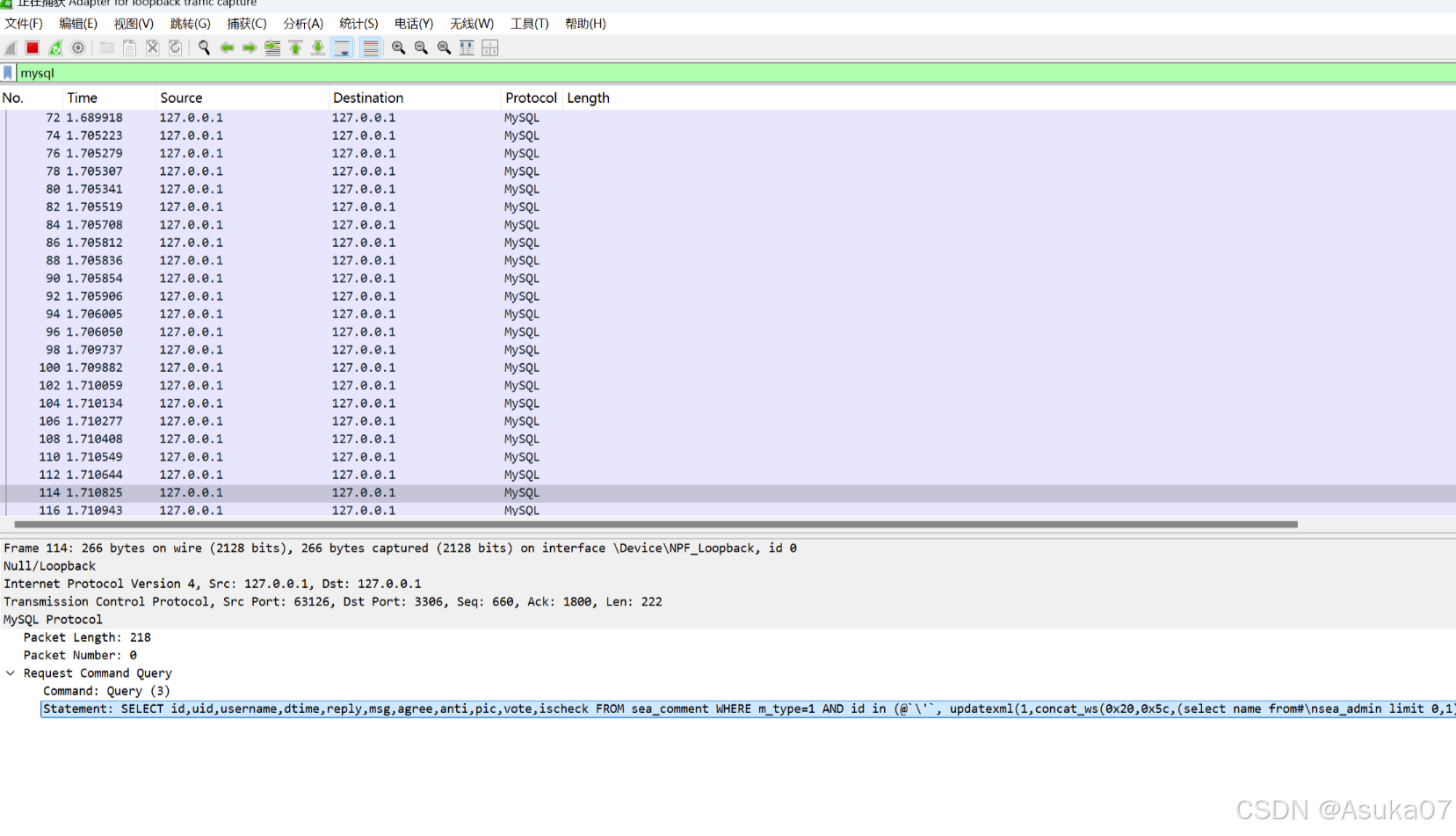Click the display filter bookmark icon
This screenshot has width=1456, height=836.
point(8,73)
